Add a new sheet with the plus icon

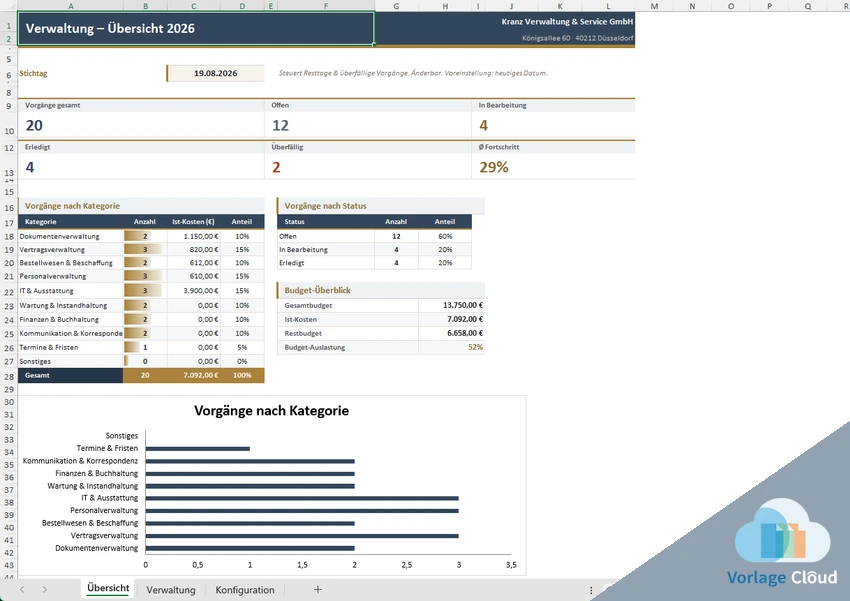pyautogui.click(x=318, y=589)
